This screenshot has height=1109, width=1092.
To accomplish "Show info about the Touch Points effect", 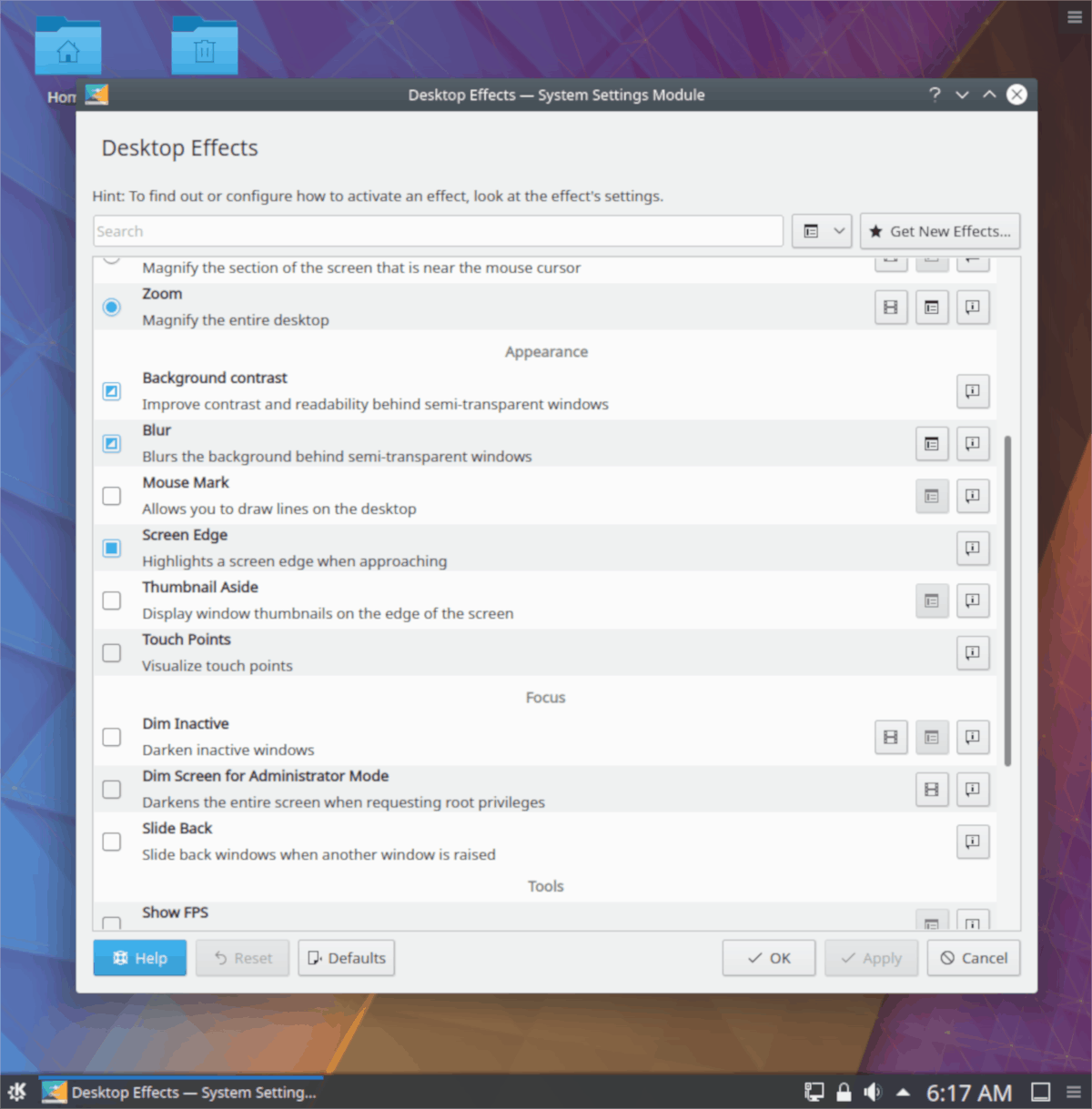I will tap(972, 652).
